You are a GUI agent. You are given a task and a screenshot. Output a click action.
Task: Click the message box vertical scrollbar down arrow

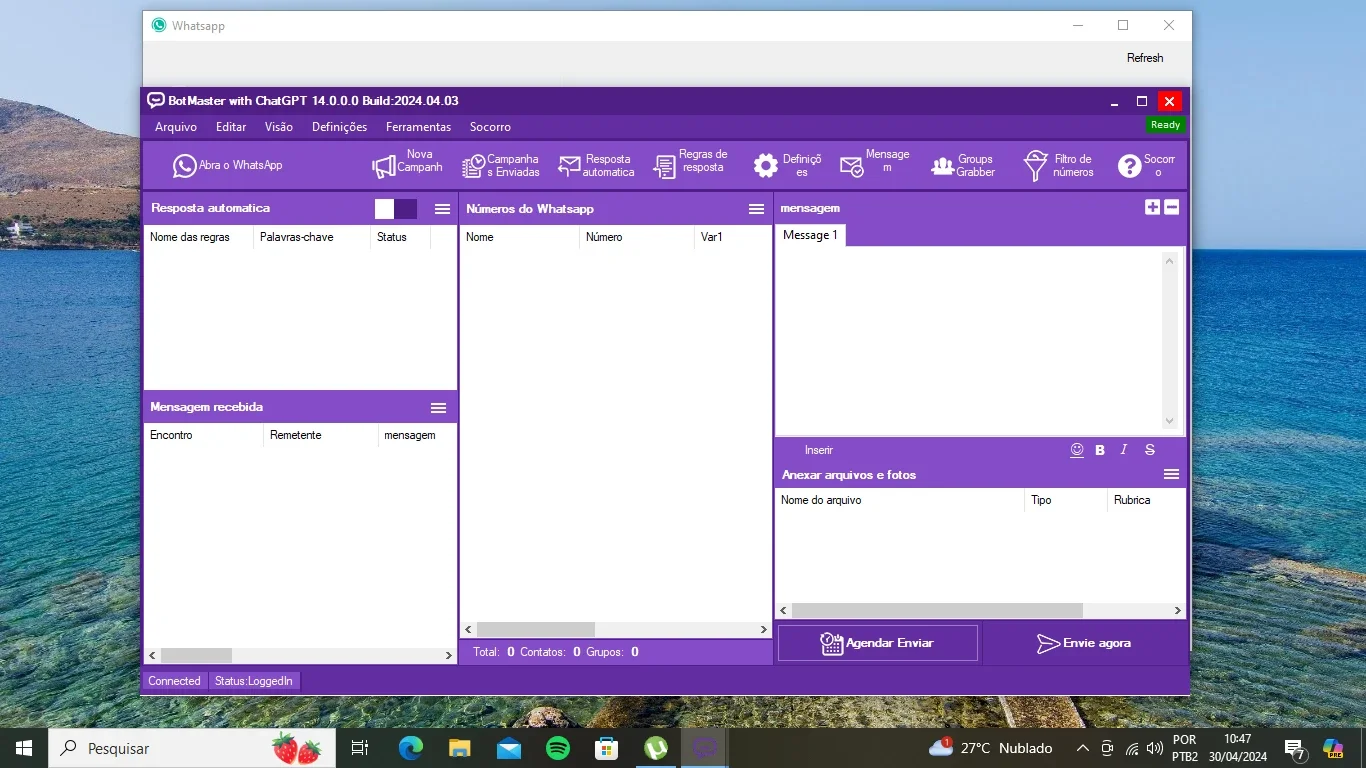click(x=1170, y=422)
